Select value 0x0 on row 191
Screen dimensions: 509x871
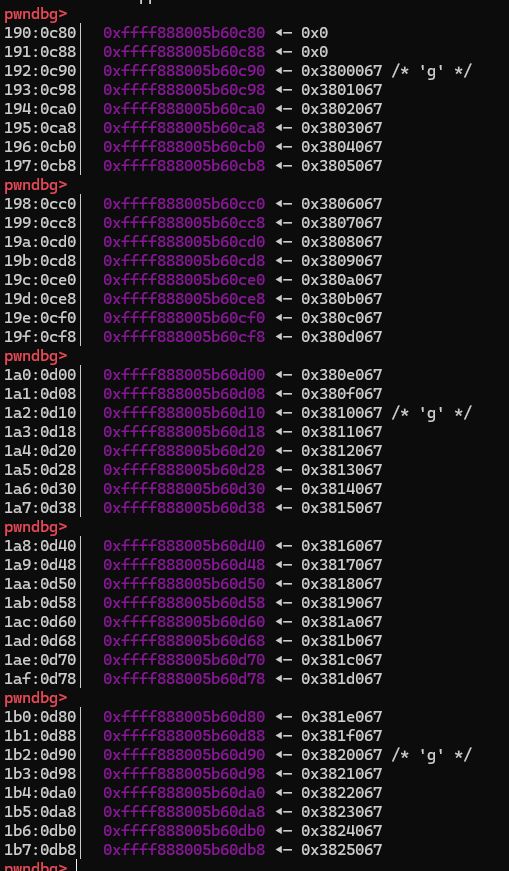click(315, 52)
